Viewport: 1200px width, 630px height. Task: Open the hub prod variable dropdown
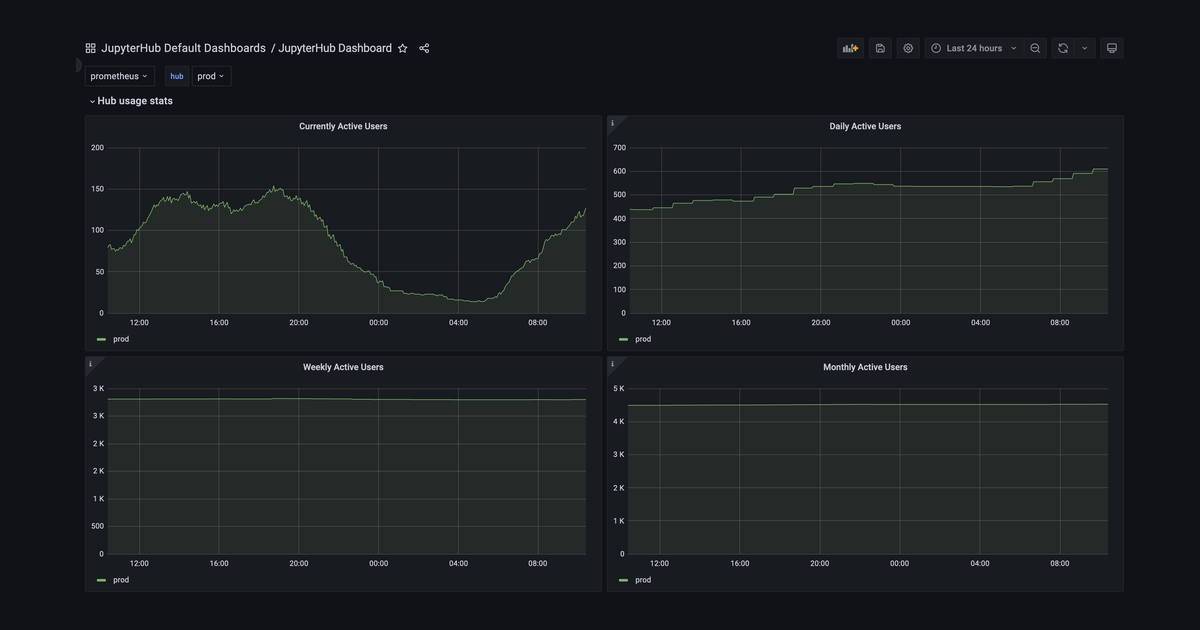click(211, 76)
